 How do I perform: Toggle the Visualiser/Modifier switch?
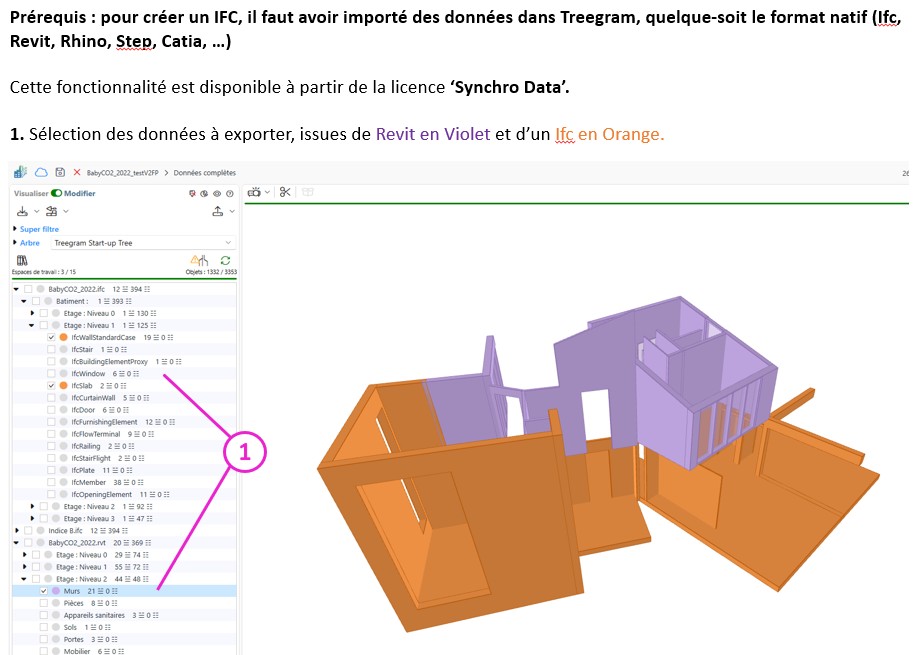point(57,193)
